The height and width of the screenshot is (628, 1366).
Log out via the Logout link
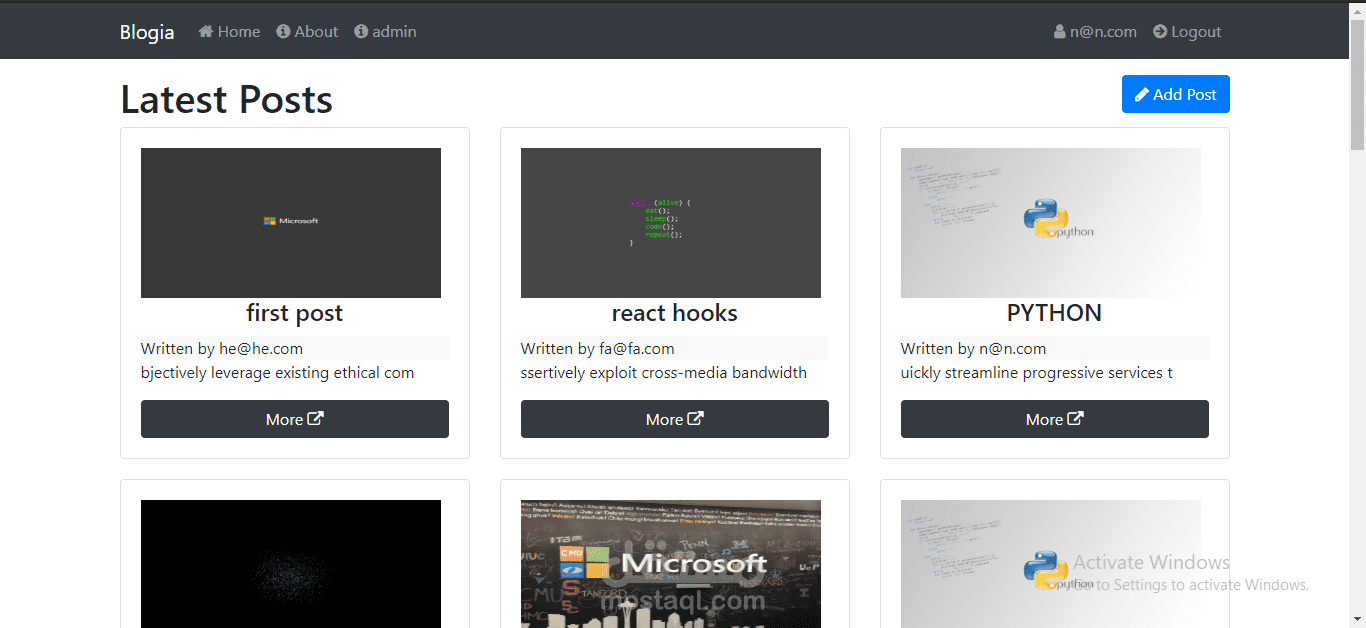click(x=1187, y=31)
